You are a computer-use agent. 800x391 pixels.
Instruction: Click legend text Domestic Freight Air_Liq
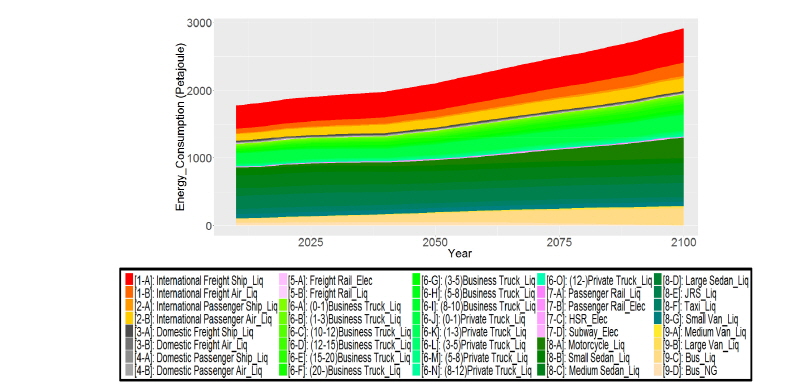pos(202,345)
